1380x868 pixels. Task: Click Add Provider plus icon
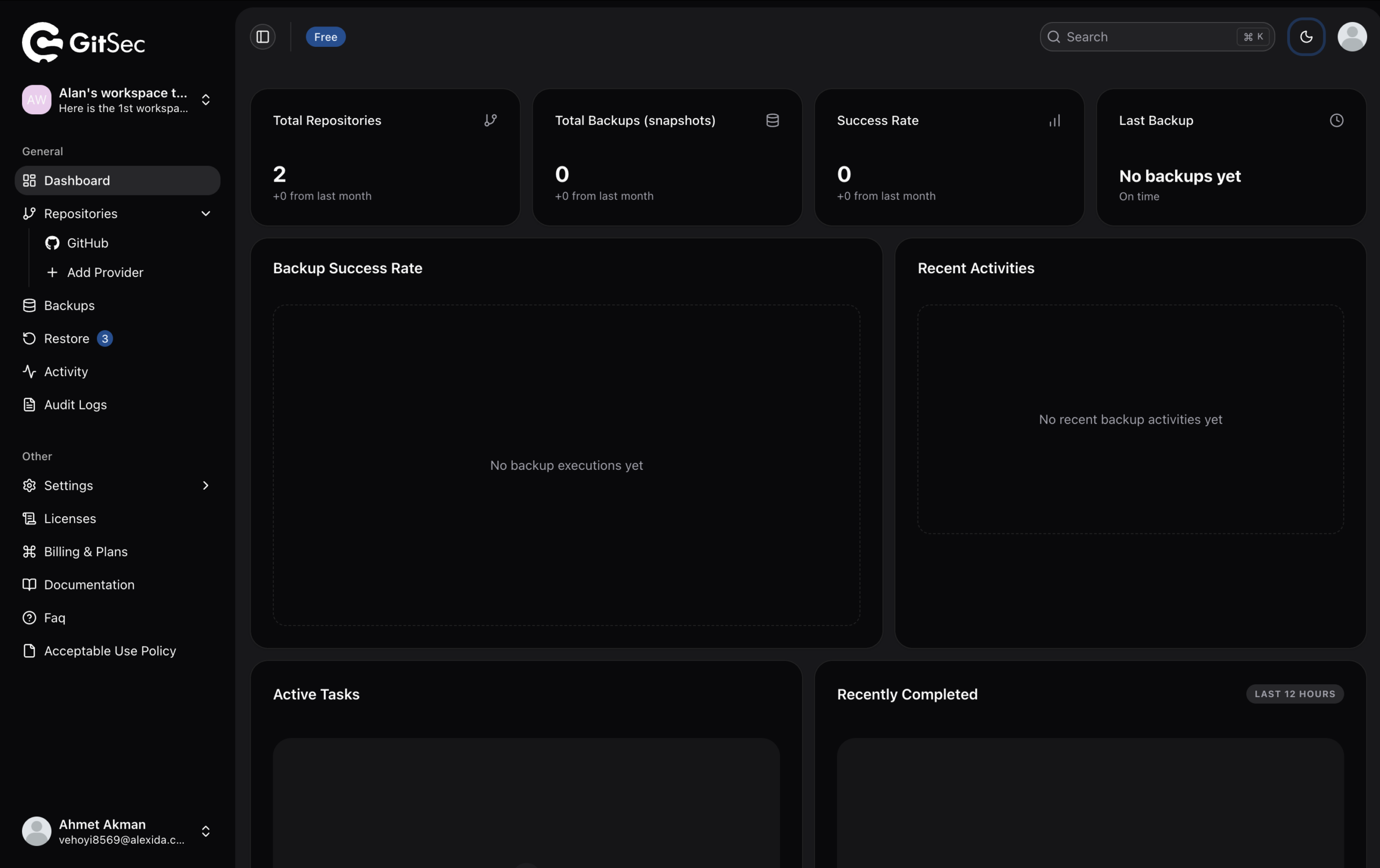tap(52, 272)
